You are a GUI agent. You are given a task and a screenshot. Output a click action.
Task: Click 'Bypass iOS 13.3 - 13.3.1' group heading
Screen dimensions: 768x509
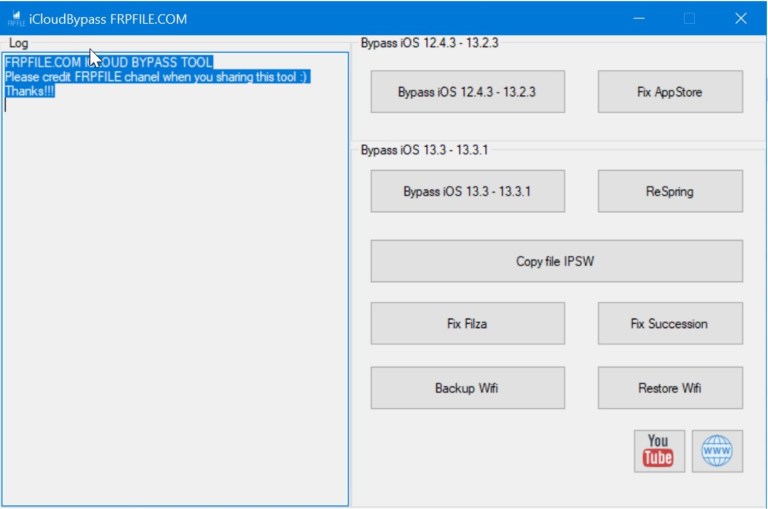pyautogui.click(x=424, y=150)
